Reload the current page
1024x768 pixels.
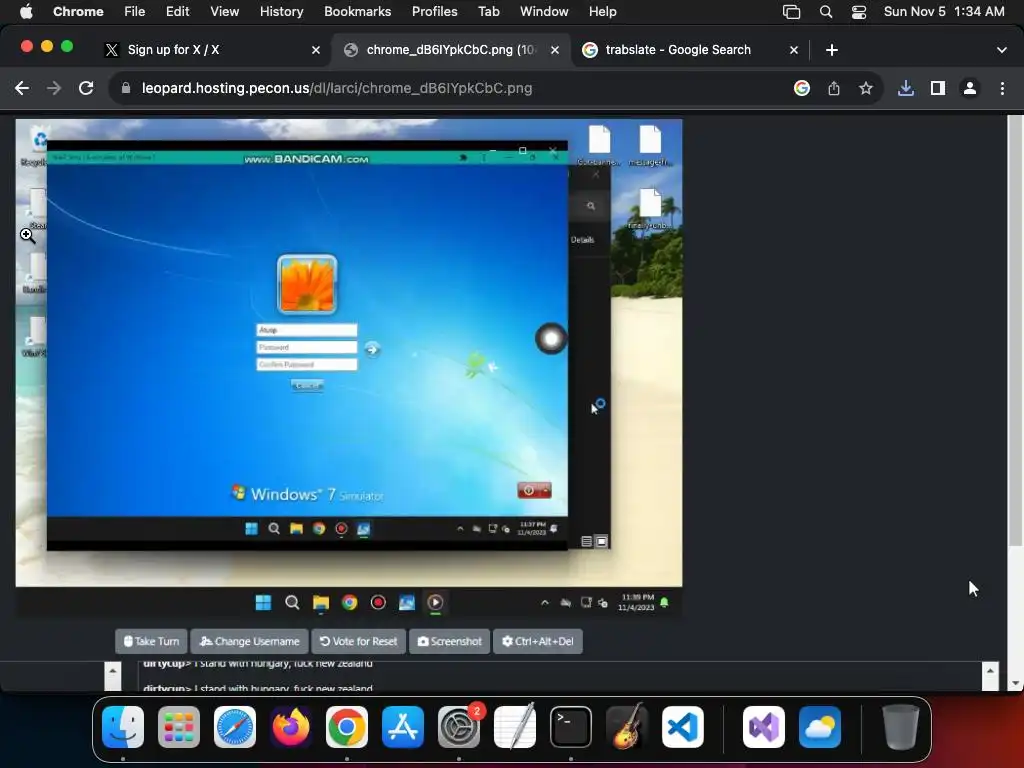pyautogui.click(x=86, y=88)
